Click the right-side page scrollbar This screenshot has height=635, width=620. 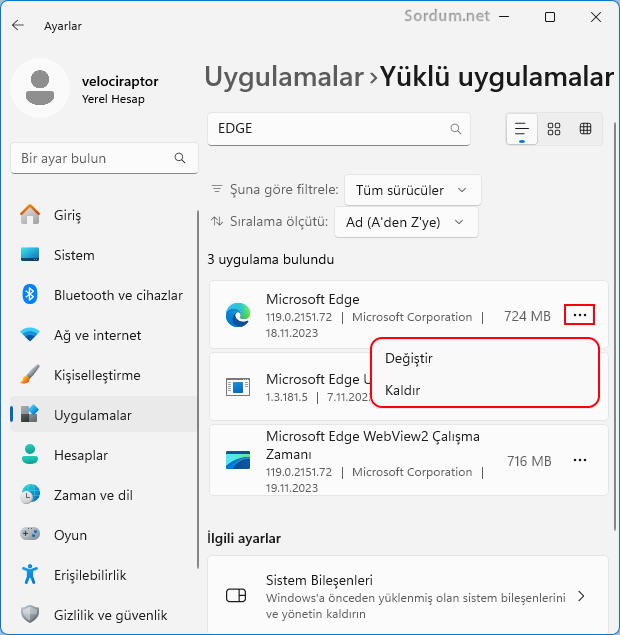pyautogui.click(x=615, y=325)
